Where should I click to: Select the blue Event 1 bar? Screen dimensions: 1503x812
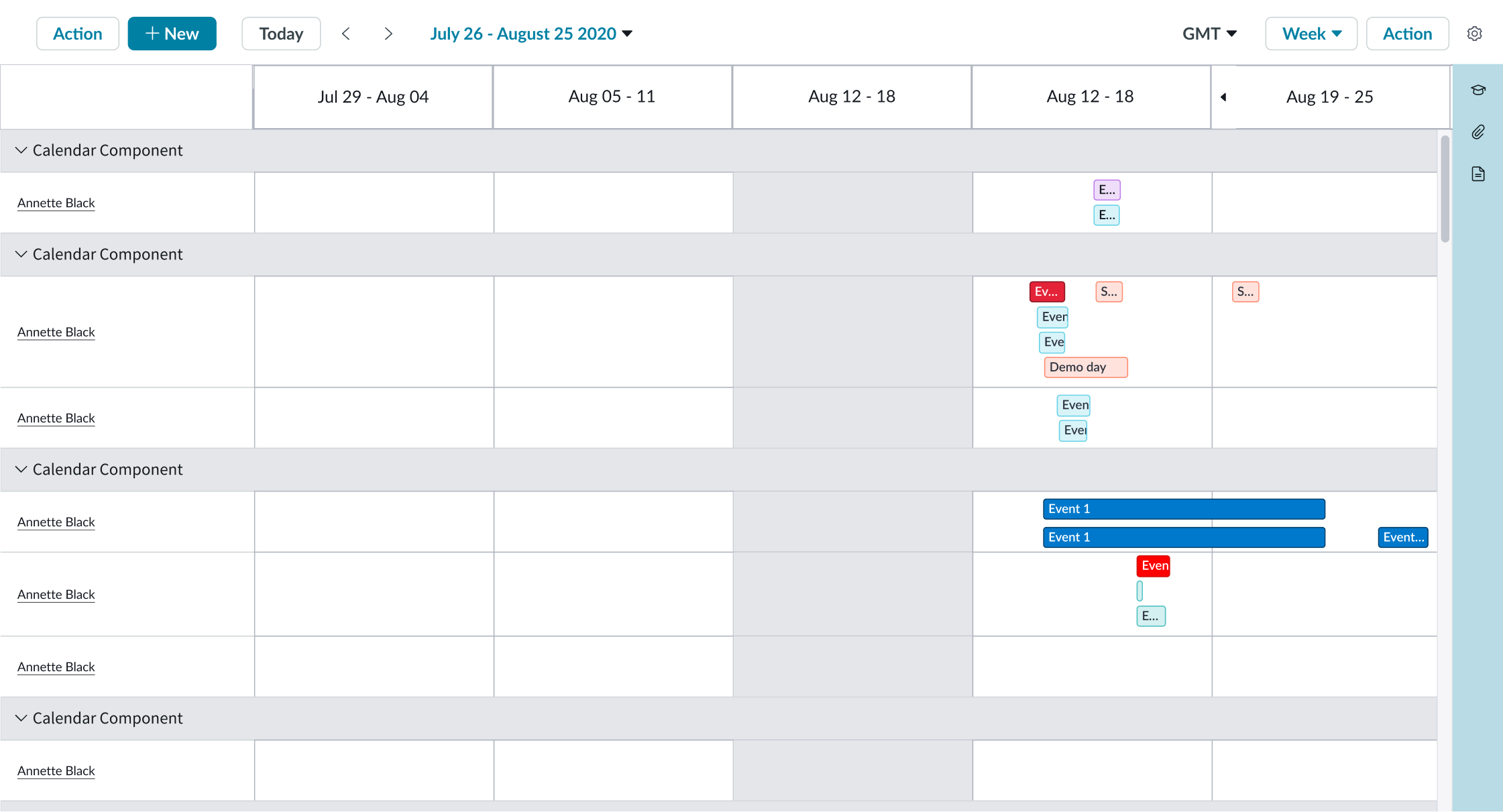(x=1183, y=509)
